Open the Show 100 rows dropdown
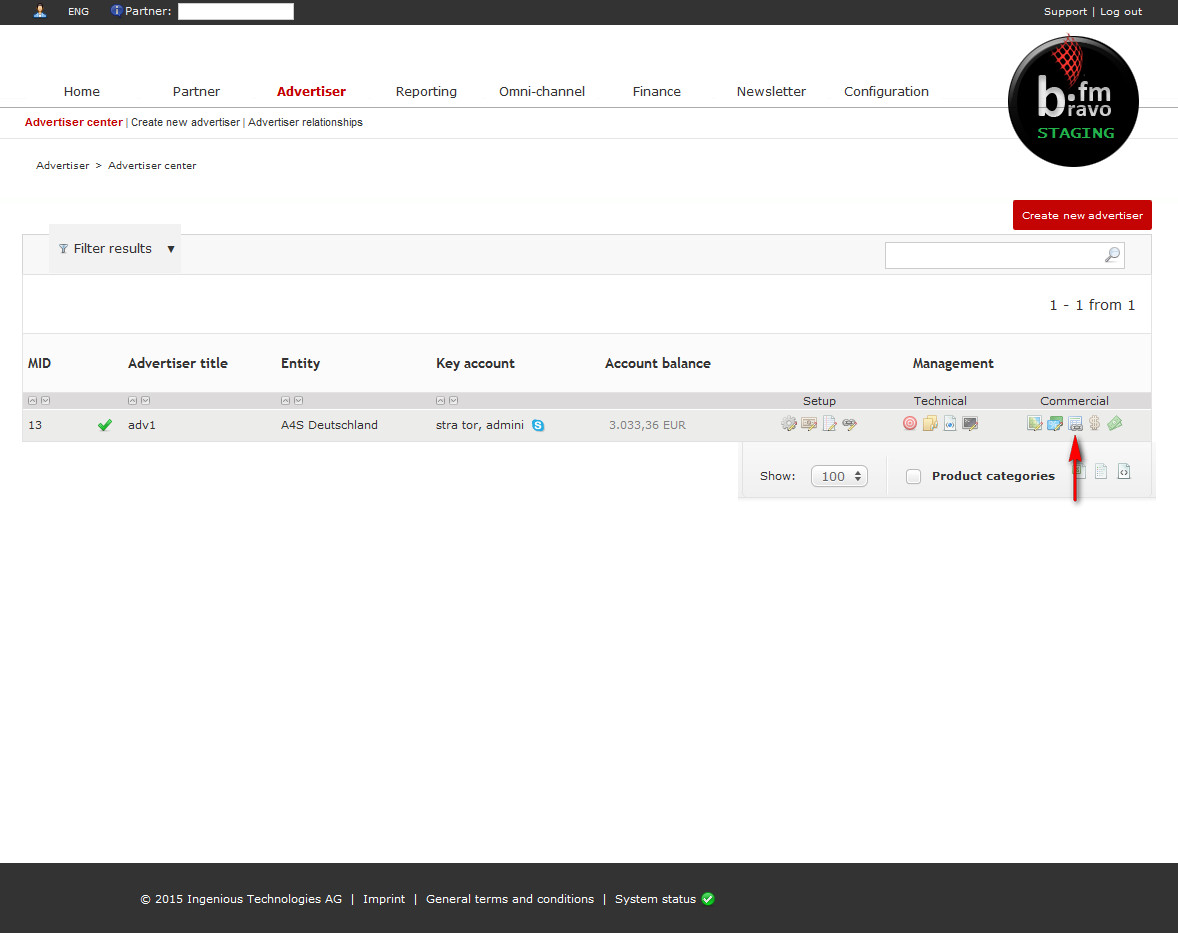1178x933 pixels. point(839,476)
